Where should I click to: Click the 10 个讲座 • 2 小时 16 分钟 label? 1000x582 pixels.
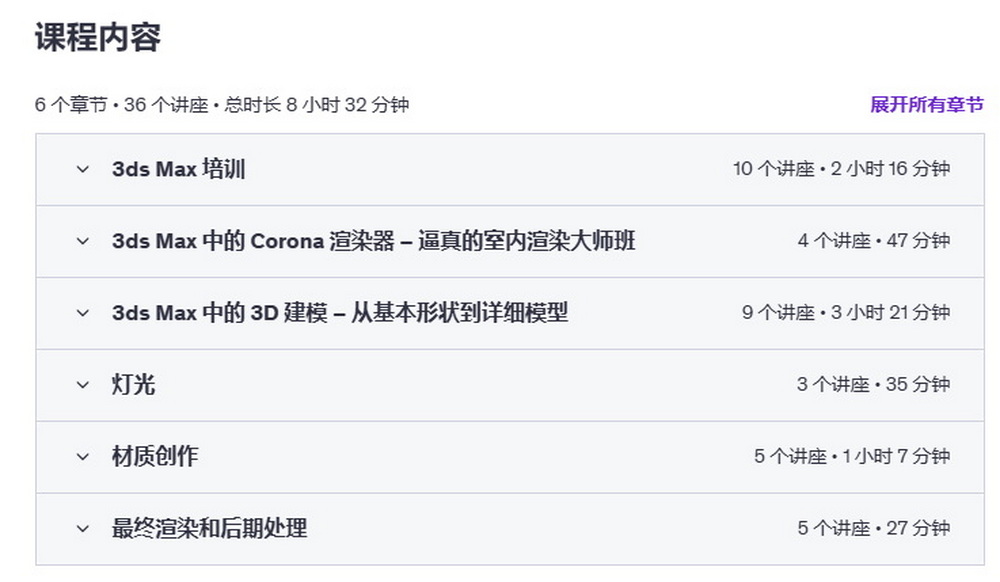click(x=841, y=169)
